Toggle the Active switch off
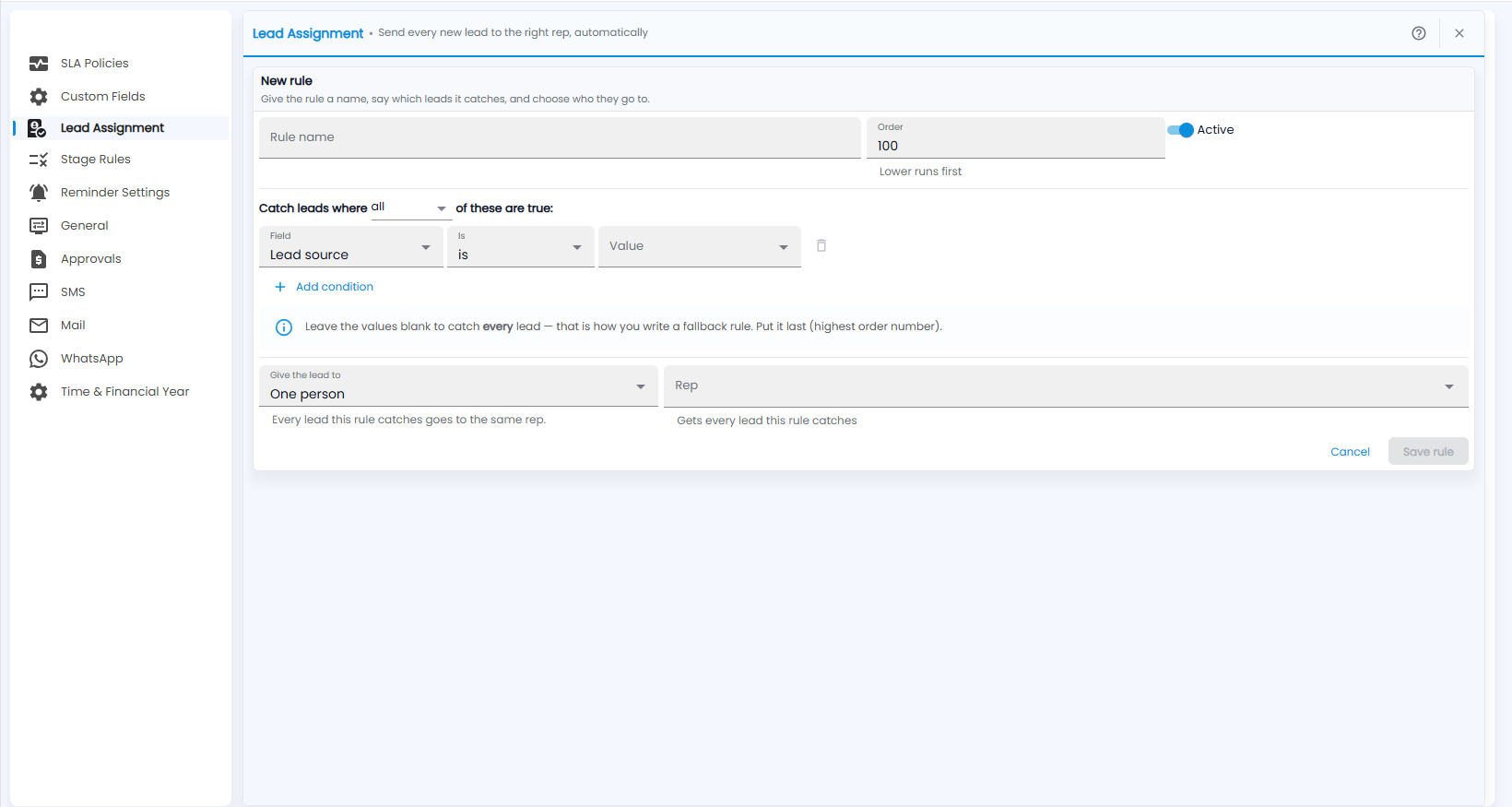The image size is (1512, 807). (x=1181, y=130)
